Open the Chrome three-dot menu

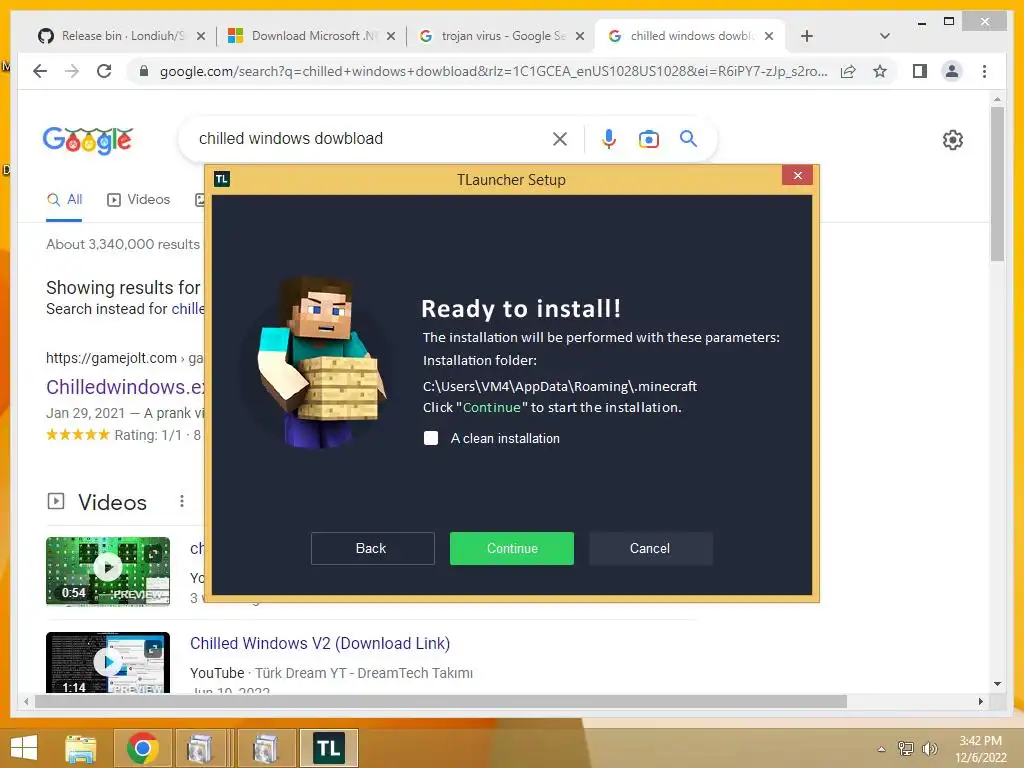click(x=984, y=71)
